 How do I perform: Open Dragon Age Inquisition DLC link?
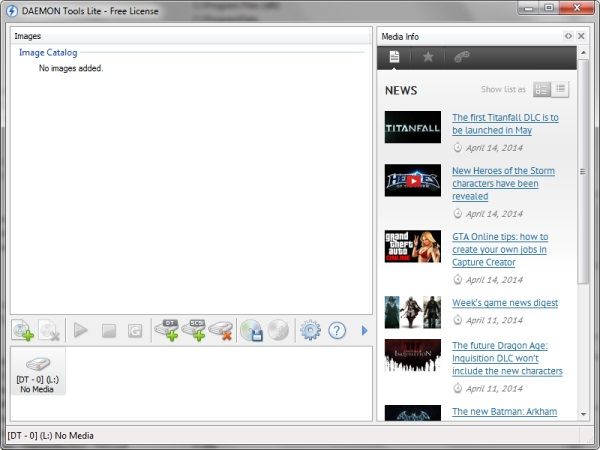tap(507, 358)
